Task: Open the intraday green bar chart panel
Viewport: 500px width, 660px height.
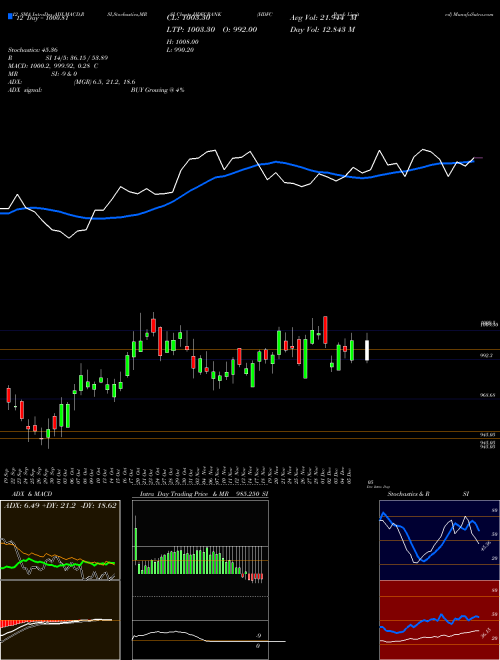Action: click(x=200, y=560)
